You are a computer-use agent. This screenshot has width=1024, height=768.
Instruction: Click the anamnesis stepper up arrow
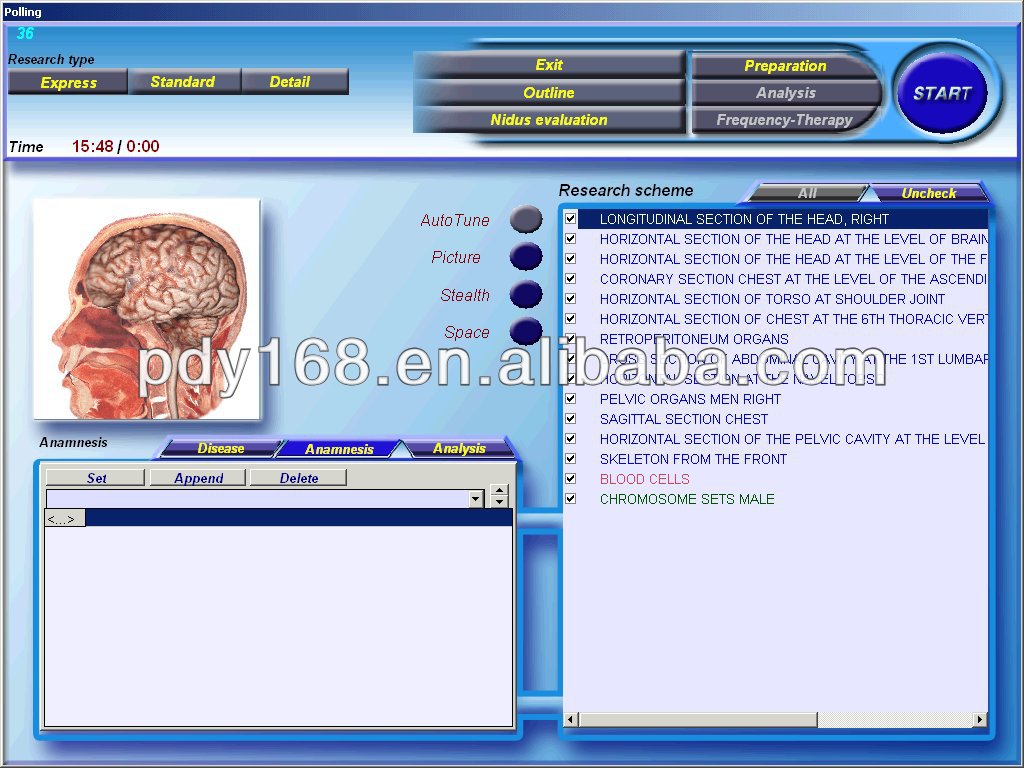point(500,491)
